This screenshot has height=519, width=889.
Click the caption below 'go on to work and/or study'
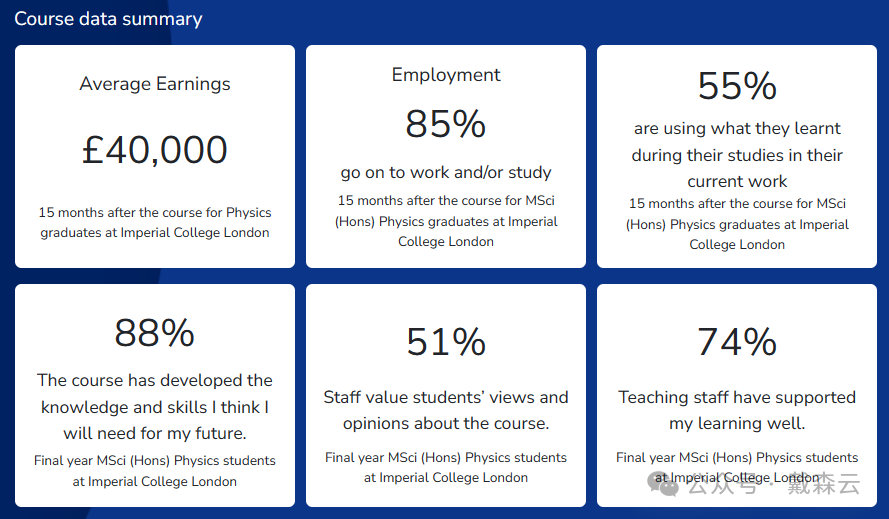[446, 221]
